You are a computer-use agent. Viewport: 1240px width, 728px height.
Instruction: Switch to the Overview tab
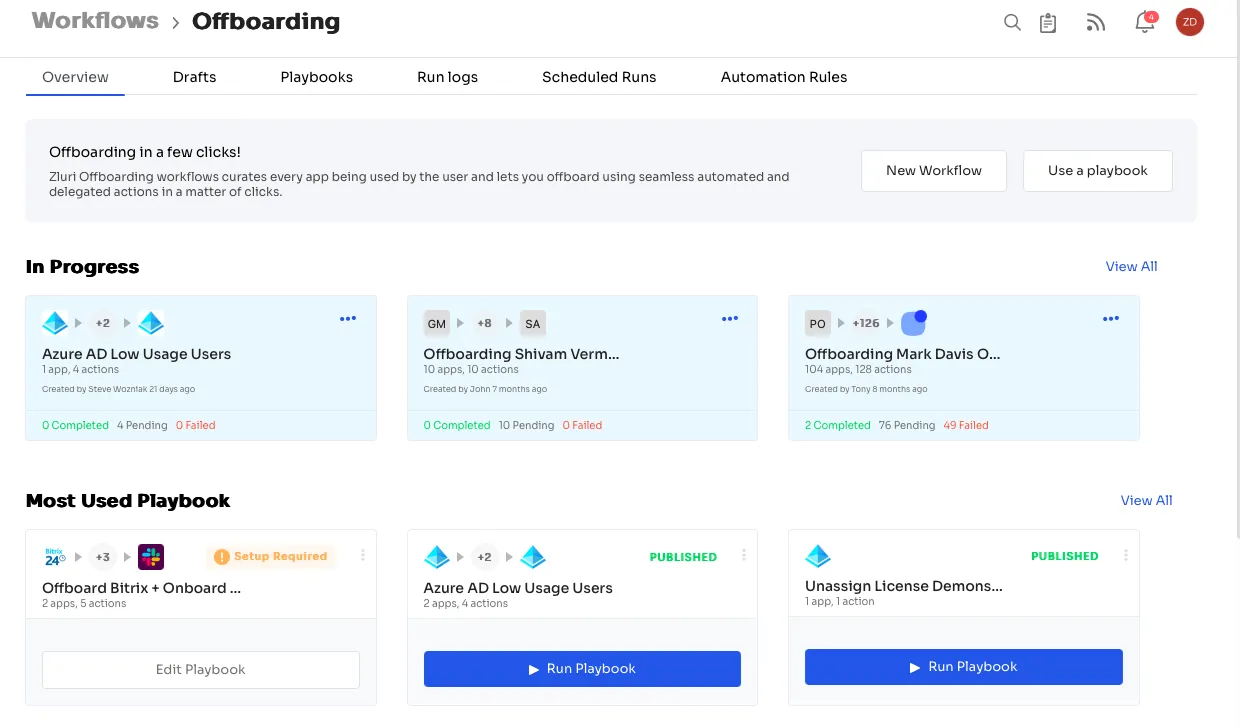(75, 77)
